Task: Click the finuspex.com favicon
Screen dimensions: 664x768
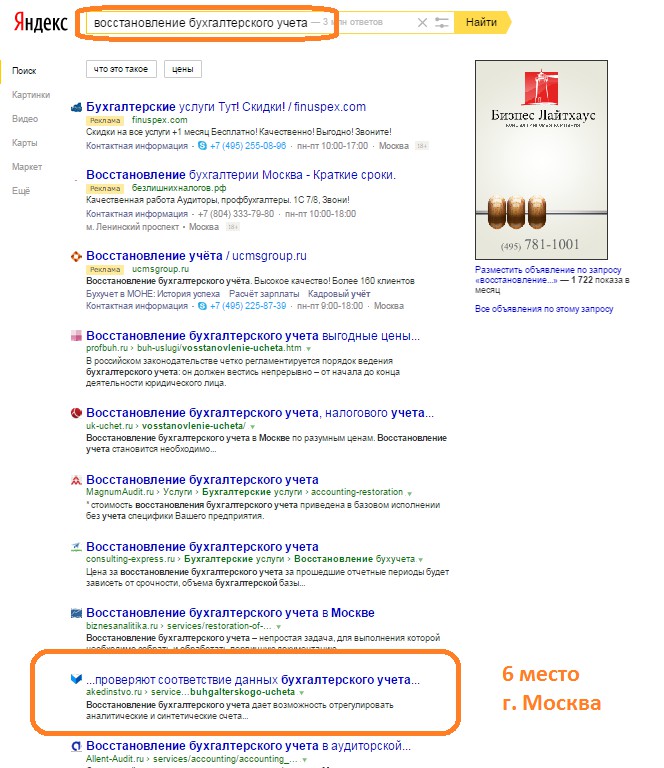Action: coord(76,107)
